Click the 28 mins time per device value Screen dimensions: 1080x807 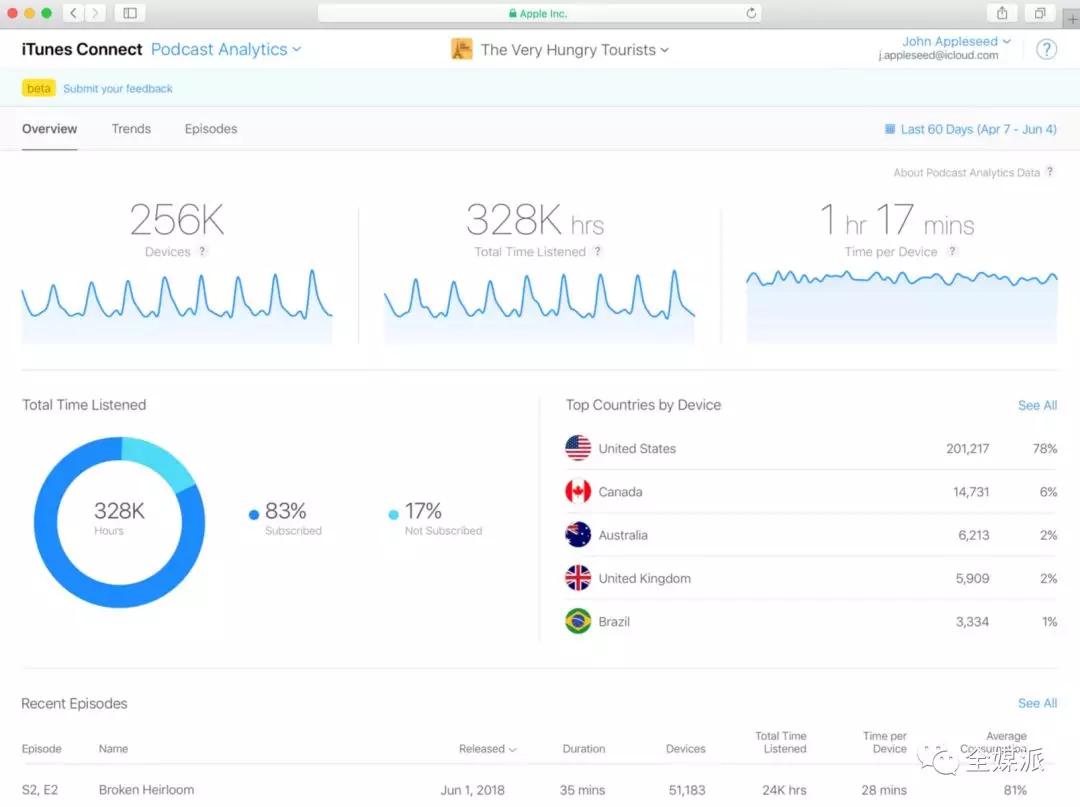point(884,790)
